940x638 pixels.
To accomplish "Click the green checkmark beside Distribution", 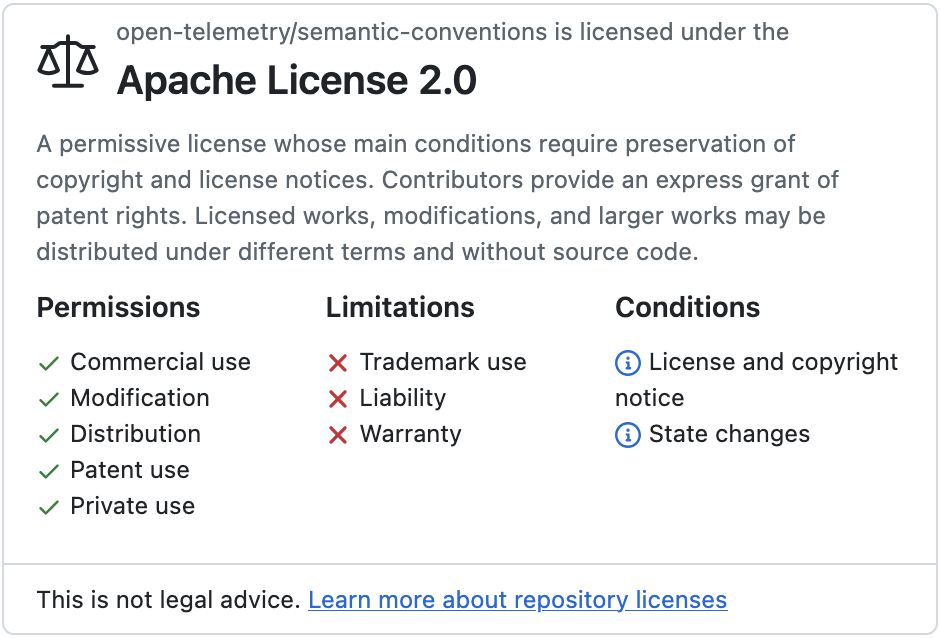I will (48, 435).
